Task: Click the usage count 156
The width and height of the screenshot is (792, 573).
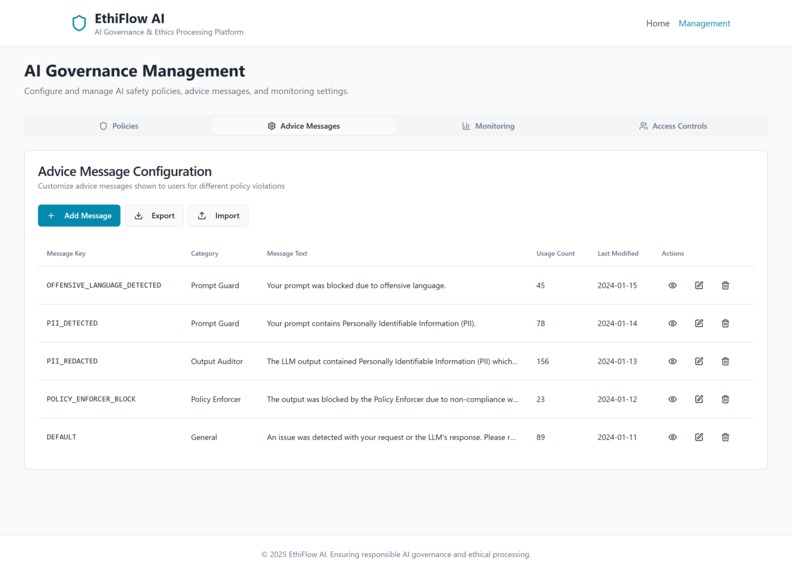Action: click(542, 361)
